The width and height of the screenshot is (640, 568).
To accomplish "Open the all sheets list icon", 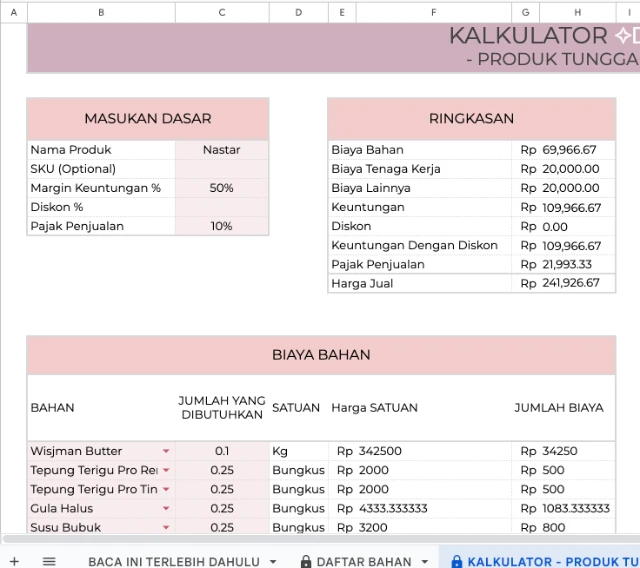I will (49, 561).
